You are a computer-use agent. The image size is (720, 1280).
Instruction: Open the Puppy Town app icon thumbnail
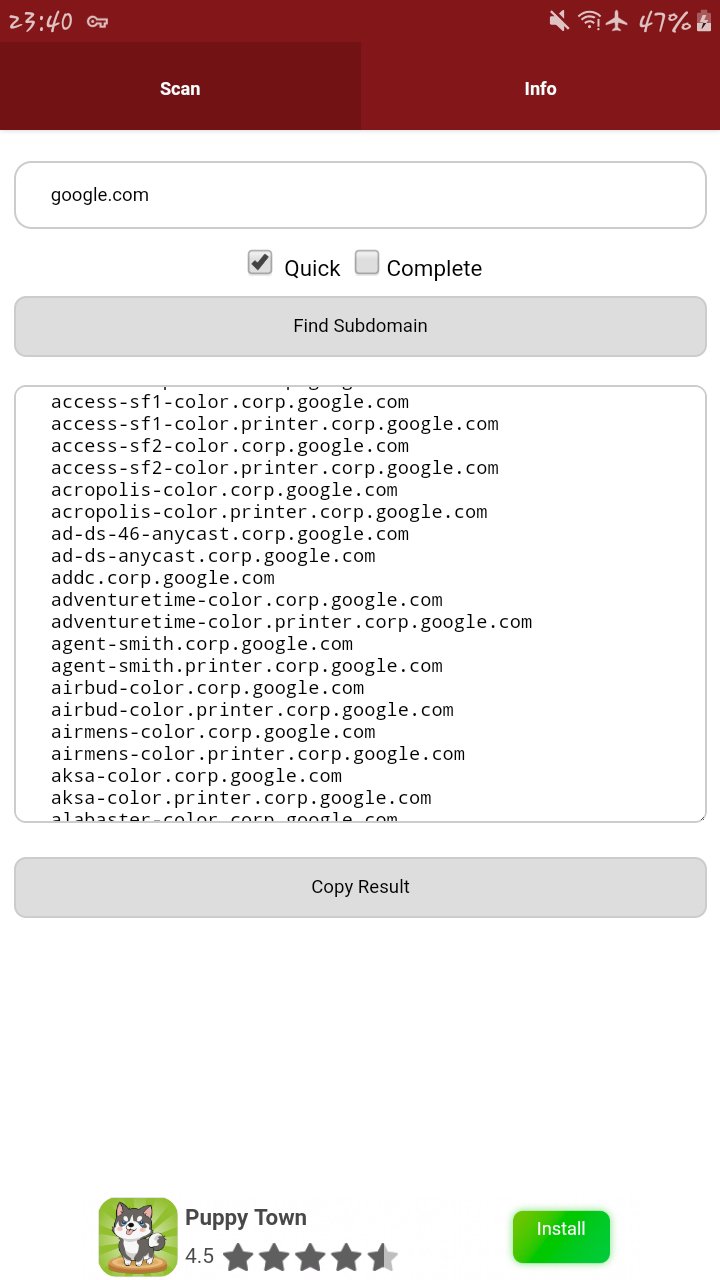click(137, 1236)
